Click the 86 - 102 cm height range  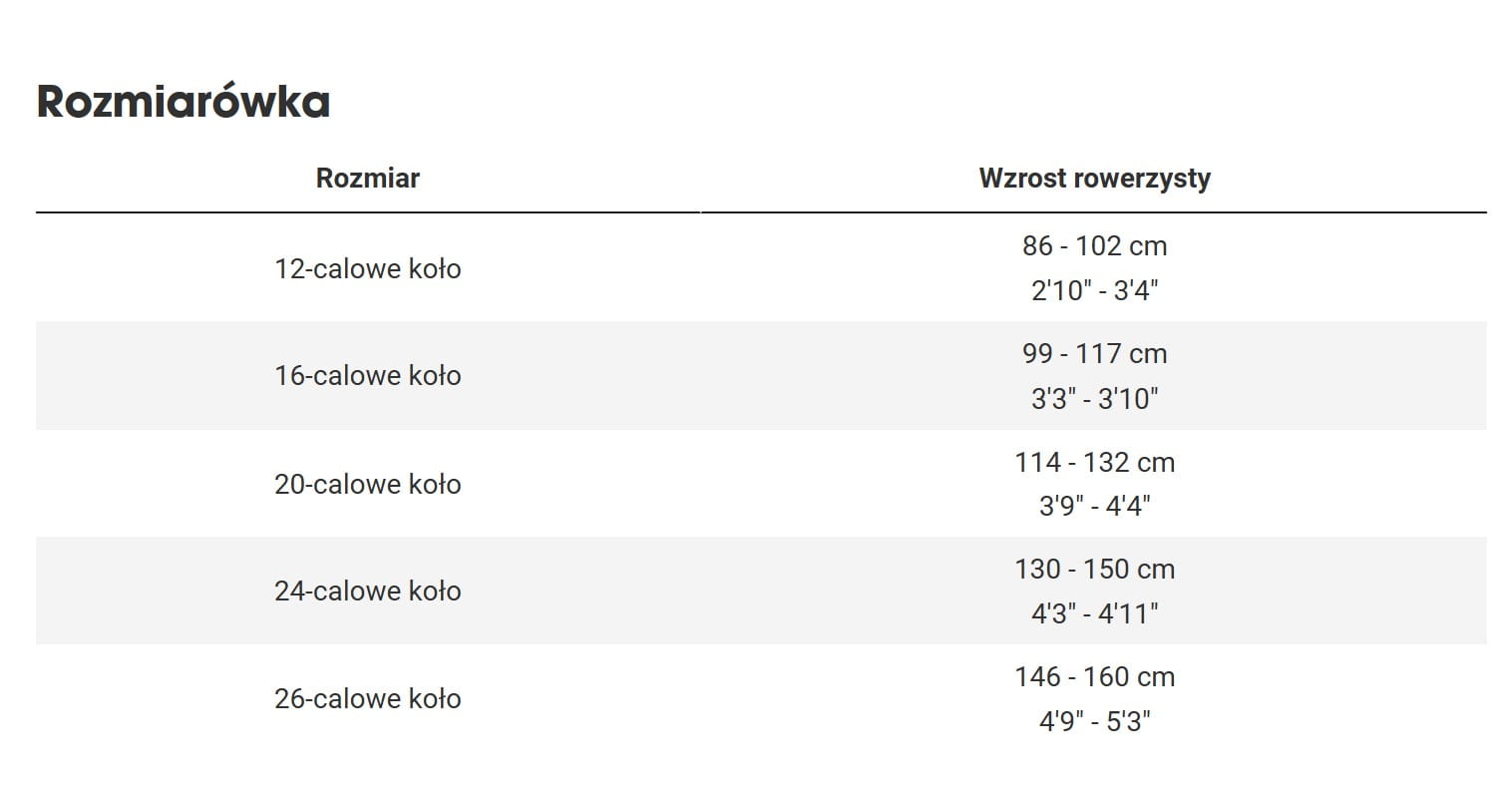click(x=1094, y=245)
